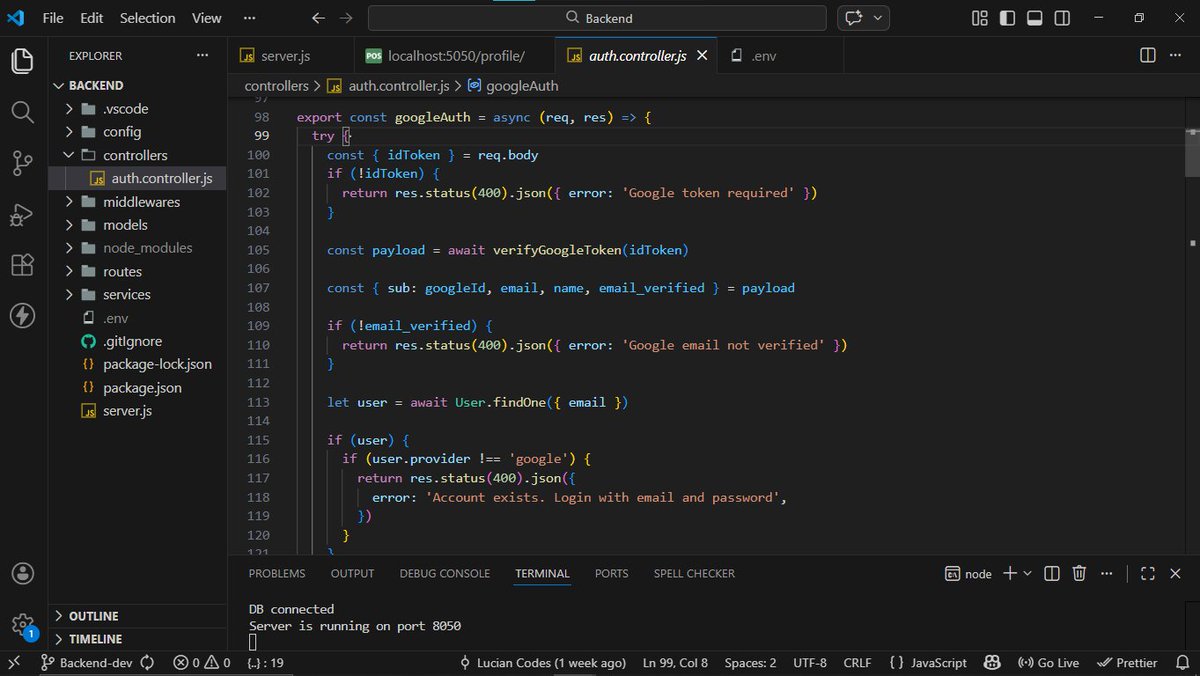Toggle the bottom panel visibility
The height and width of the screenshot is (676, 1200).
point(1033,17)
